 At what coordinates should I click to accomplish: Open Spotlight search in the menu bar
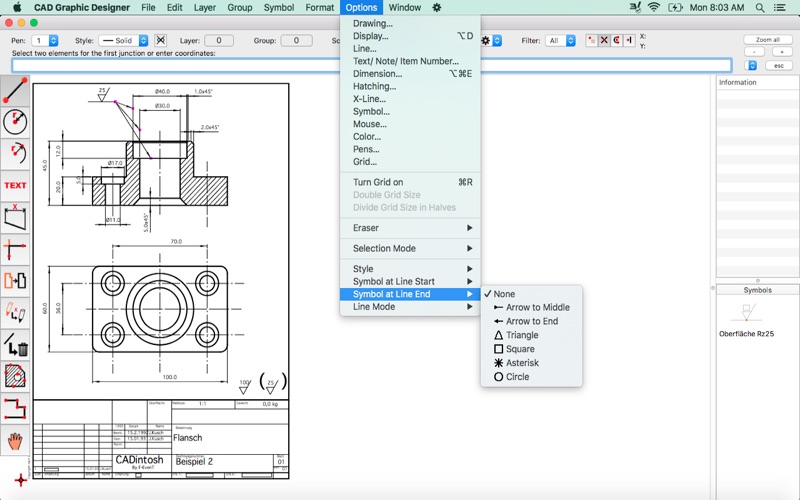coord(760,8)
